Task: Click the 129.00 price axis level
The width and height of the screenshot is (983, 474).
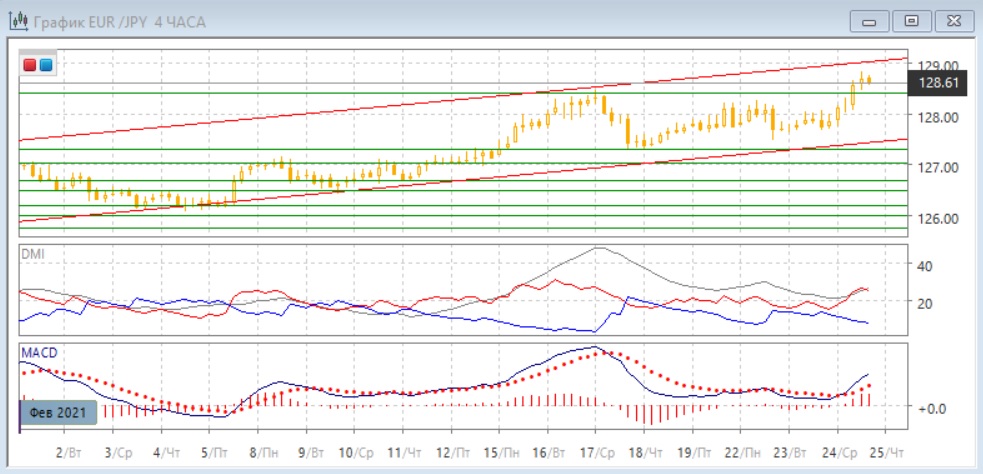Action: click(938, 65)
